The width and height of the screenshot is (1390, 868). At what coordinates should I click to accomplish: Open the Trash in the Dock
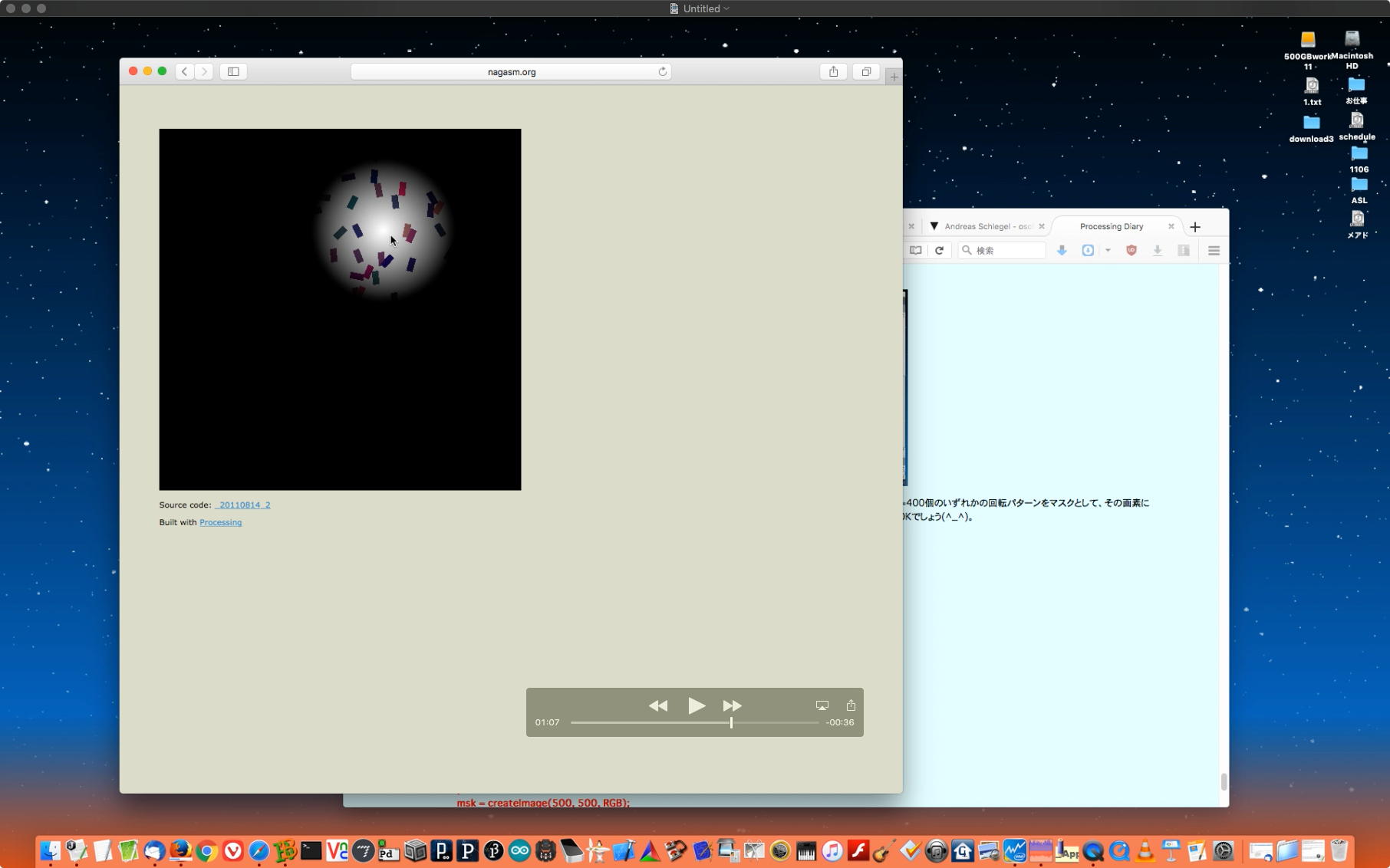click(x=1339, y=850)
